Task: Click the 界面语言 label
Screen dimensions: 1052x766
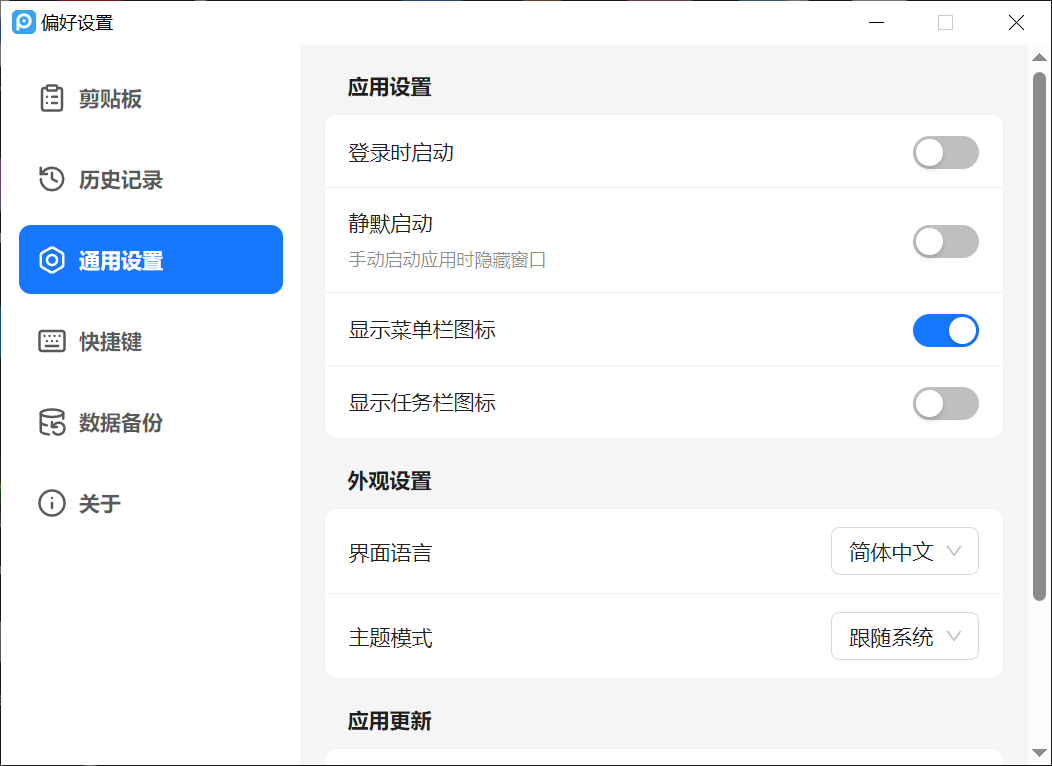Action: 390,553
